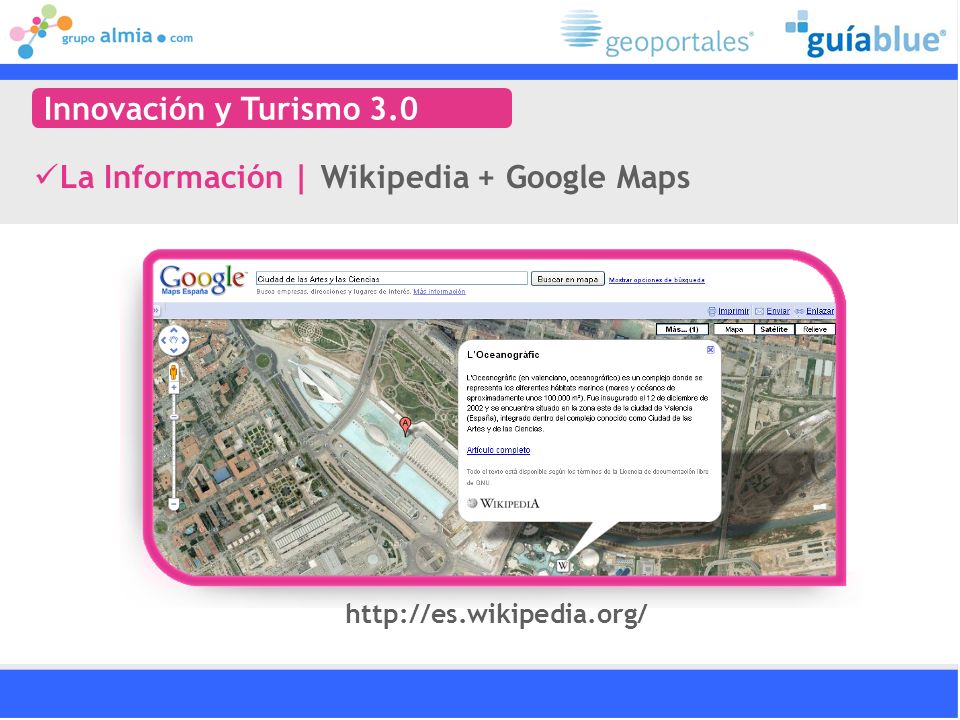
Task: Click the hand icon in the pan control
Action: coord(174,340)
